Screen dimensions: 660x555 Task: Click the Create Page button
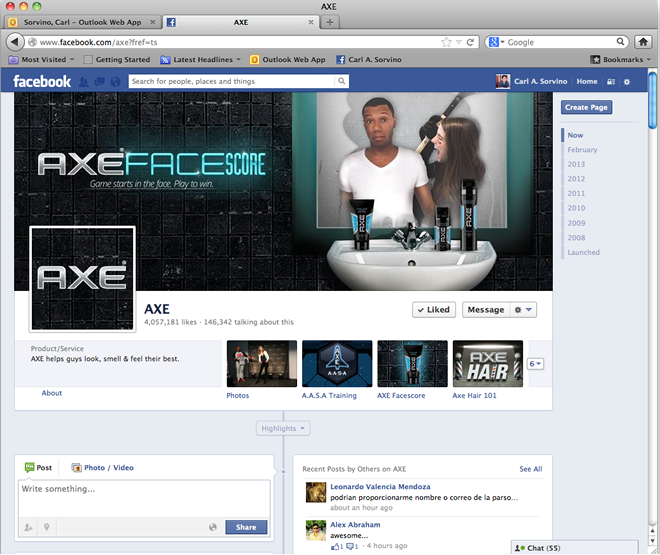coord(586,107)
